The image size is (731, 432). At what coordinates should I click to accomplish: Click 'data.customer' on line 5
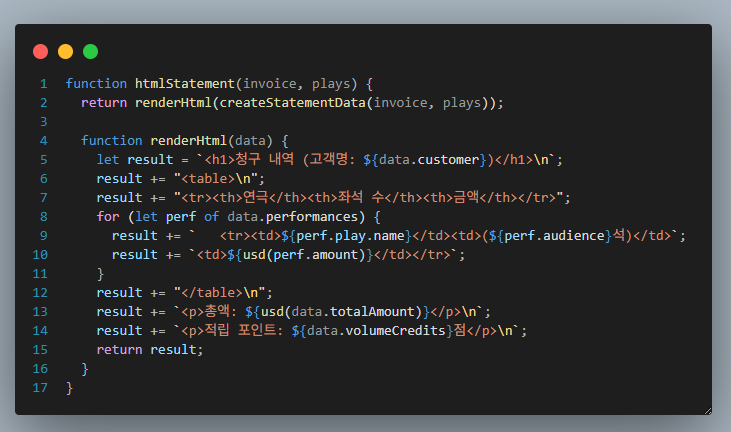click(x=429, y=160)
